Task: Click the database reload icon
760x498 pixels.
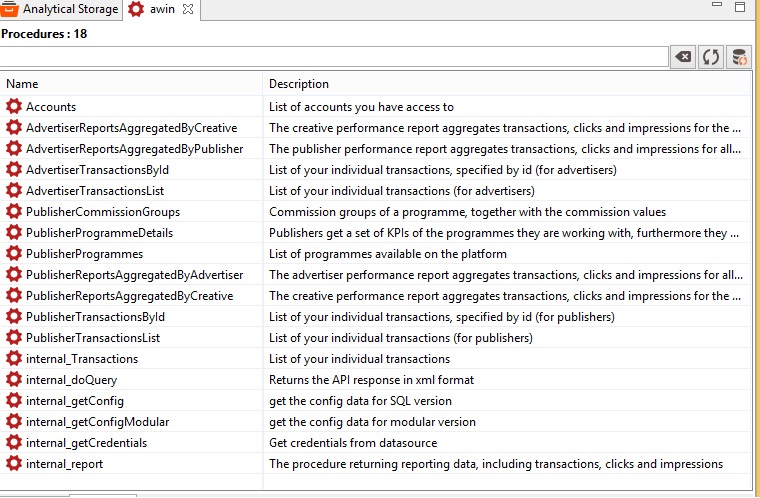Action: click(739, 57)
